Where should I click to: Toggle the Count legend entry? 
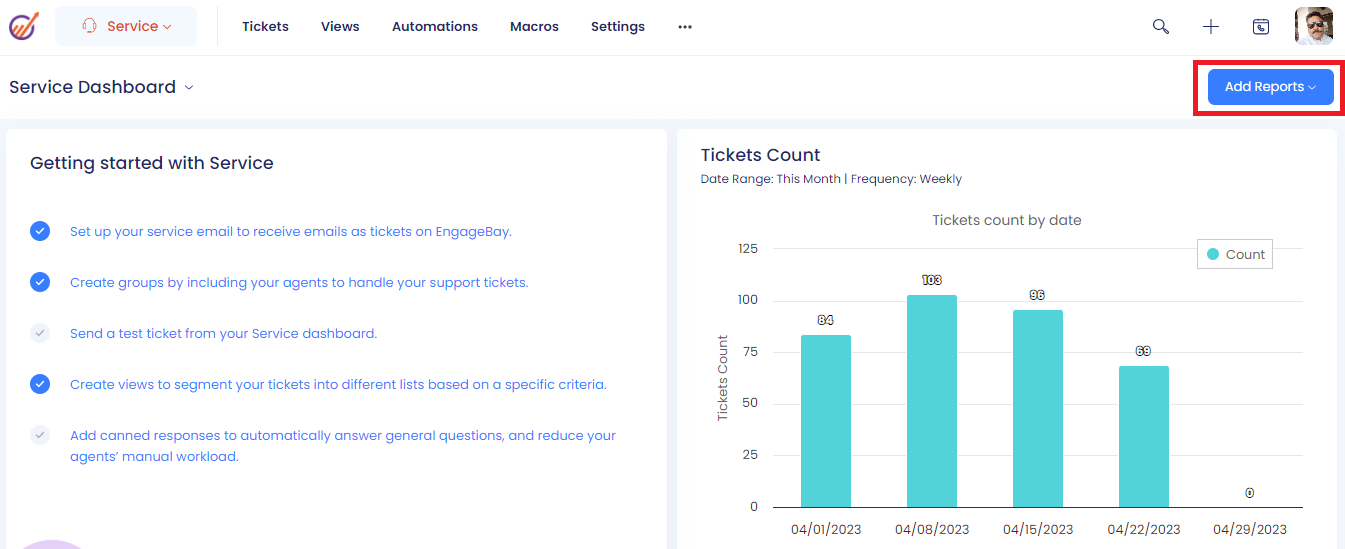click(x=1235, y=254)
